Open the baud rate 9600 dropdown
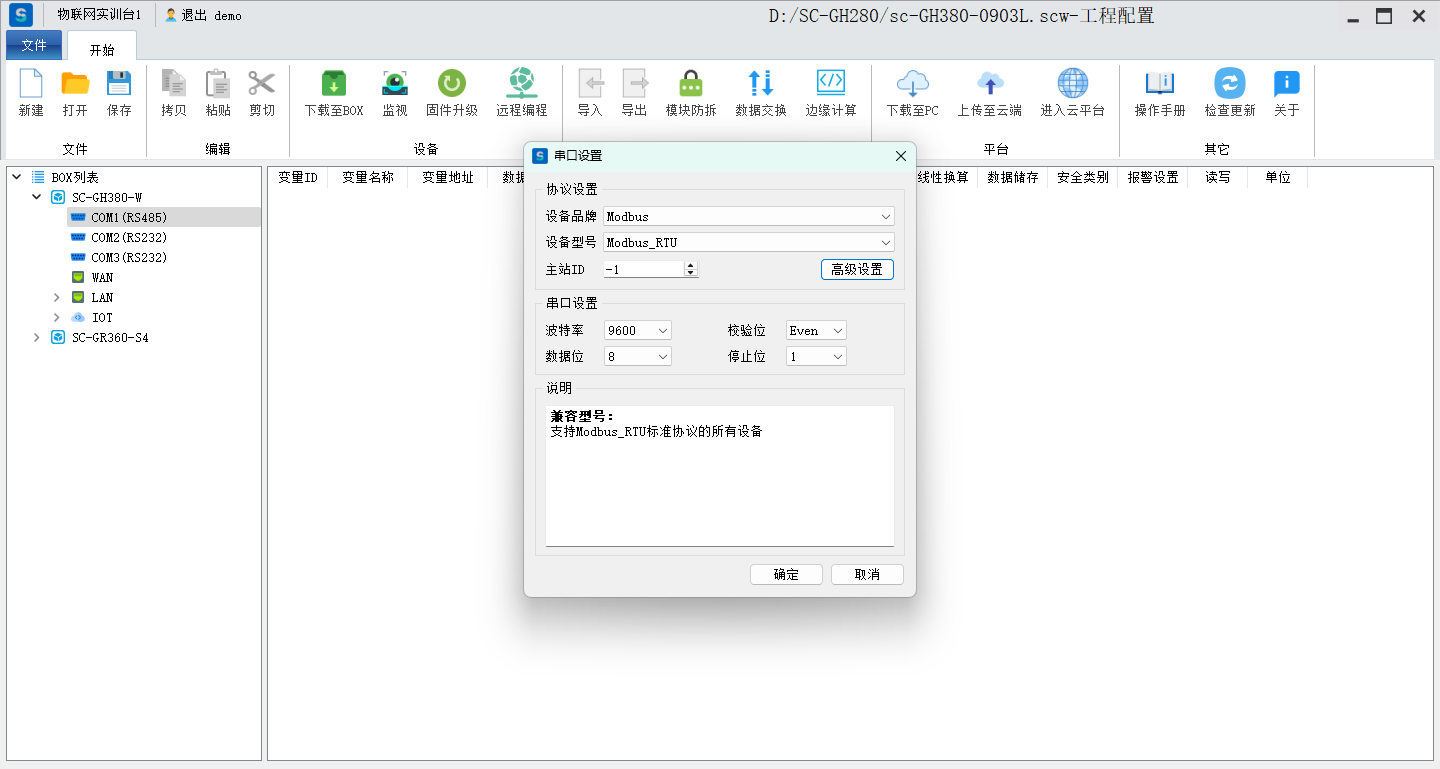 click(x=637, y=331)
